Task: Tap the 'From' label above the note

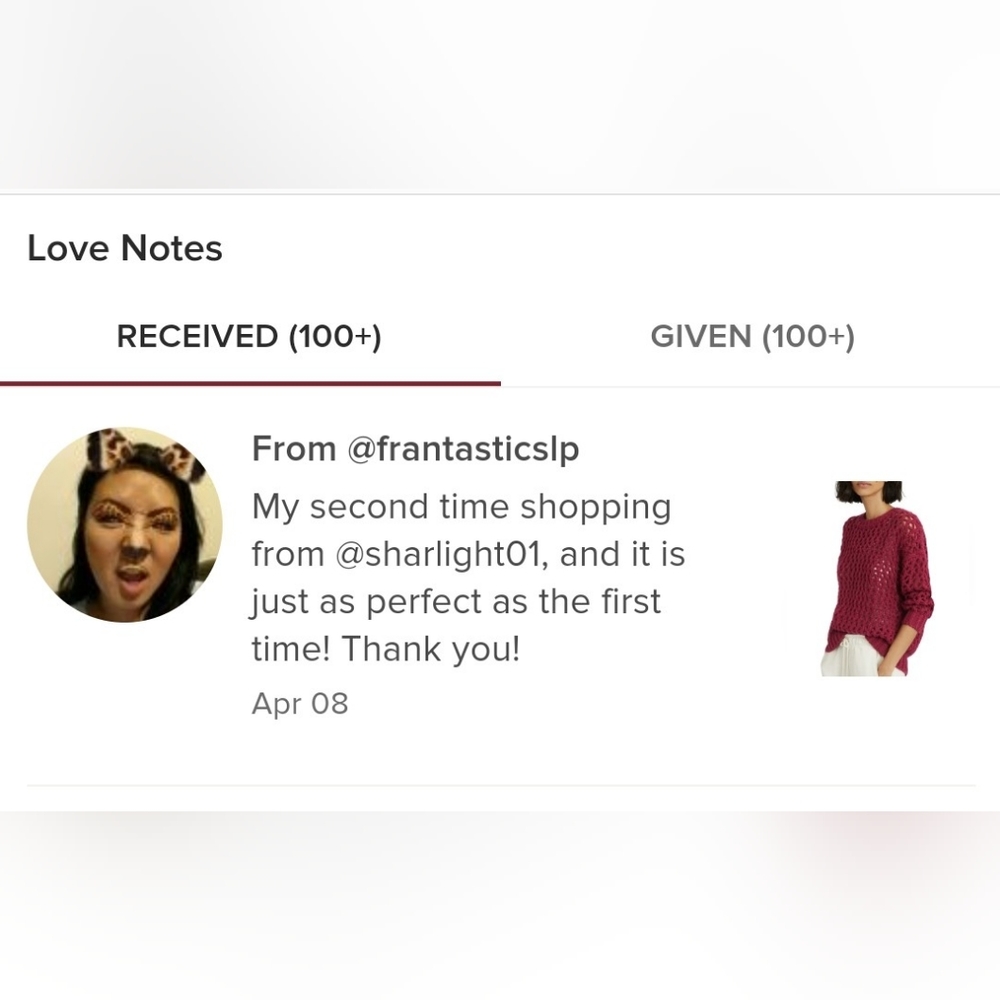Action: [x=294, y=448]
